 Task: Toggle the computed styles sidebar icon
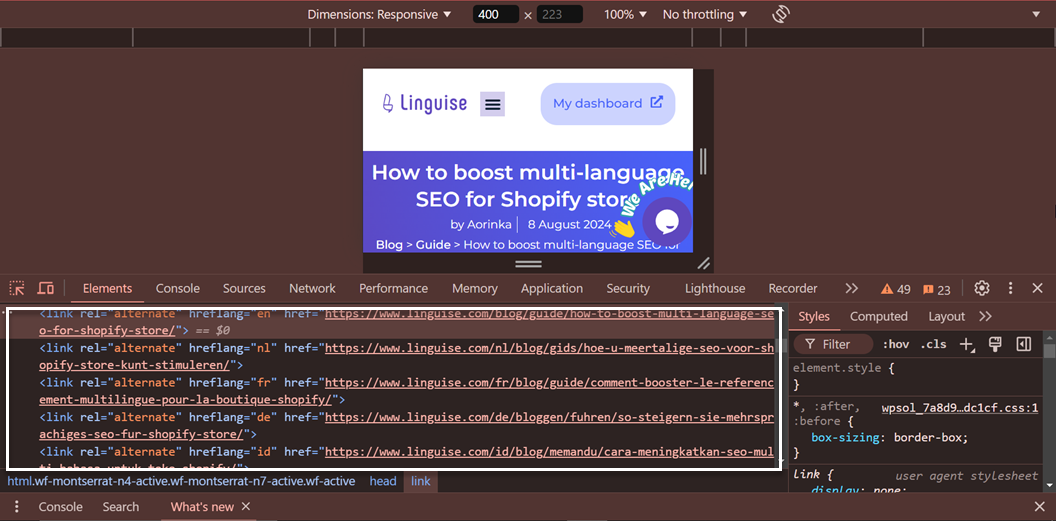coord(1024,345)
